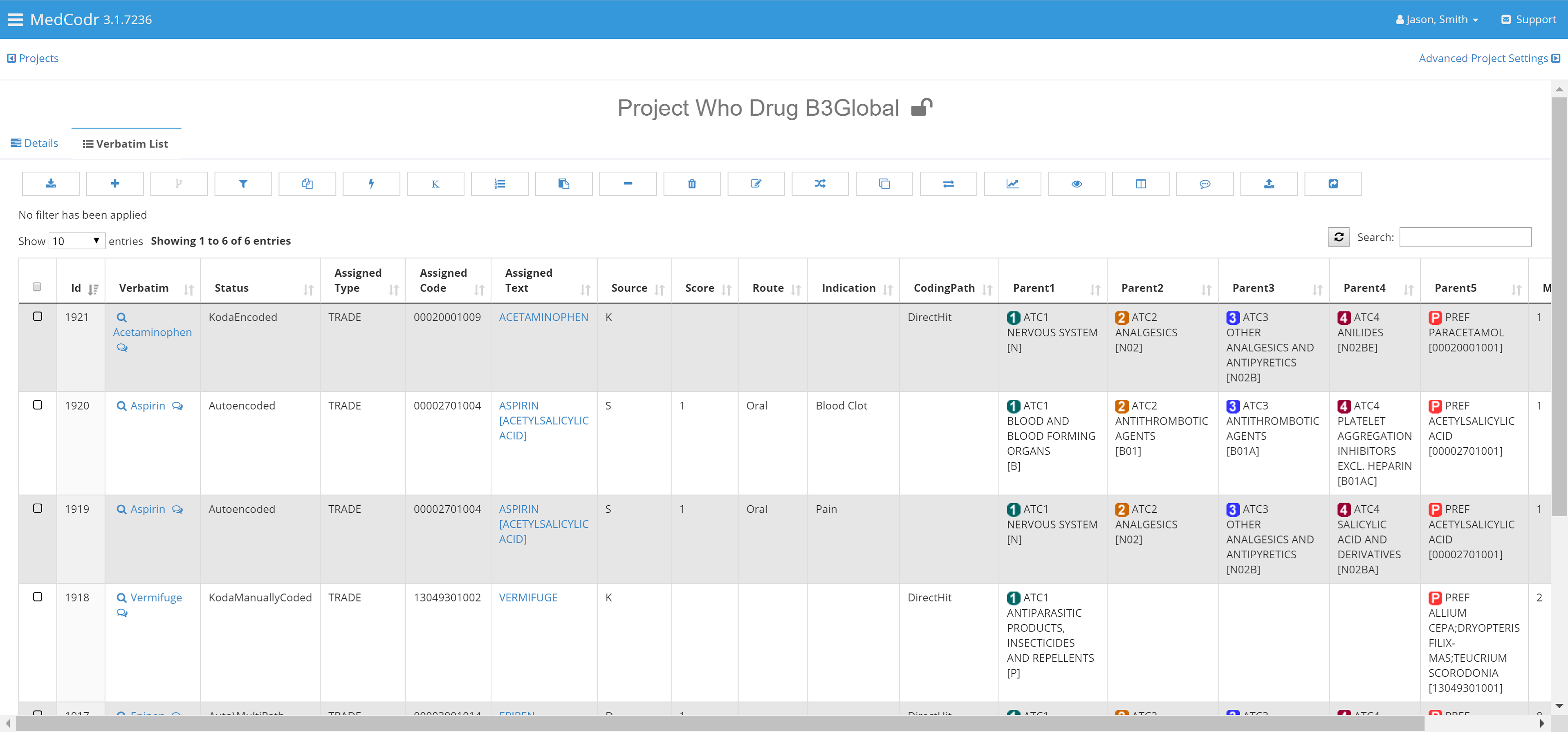Click the trash delete toolbar button

click(691, 184)
